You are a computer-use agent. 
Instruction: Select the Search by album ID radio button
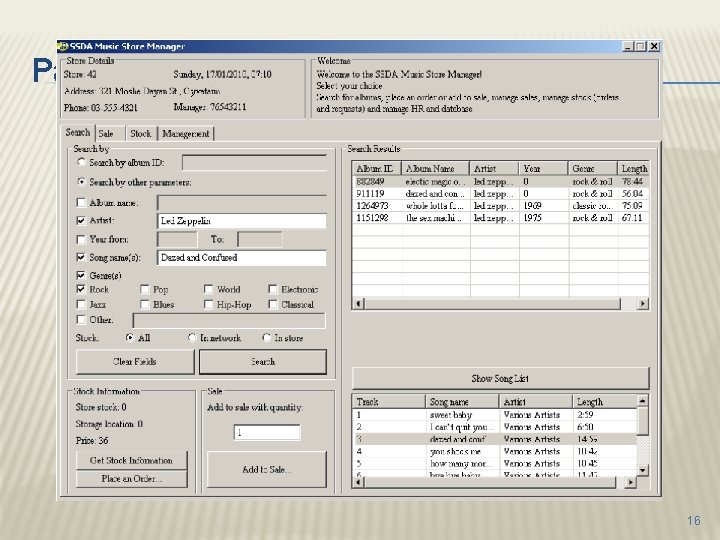[81, 162]
